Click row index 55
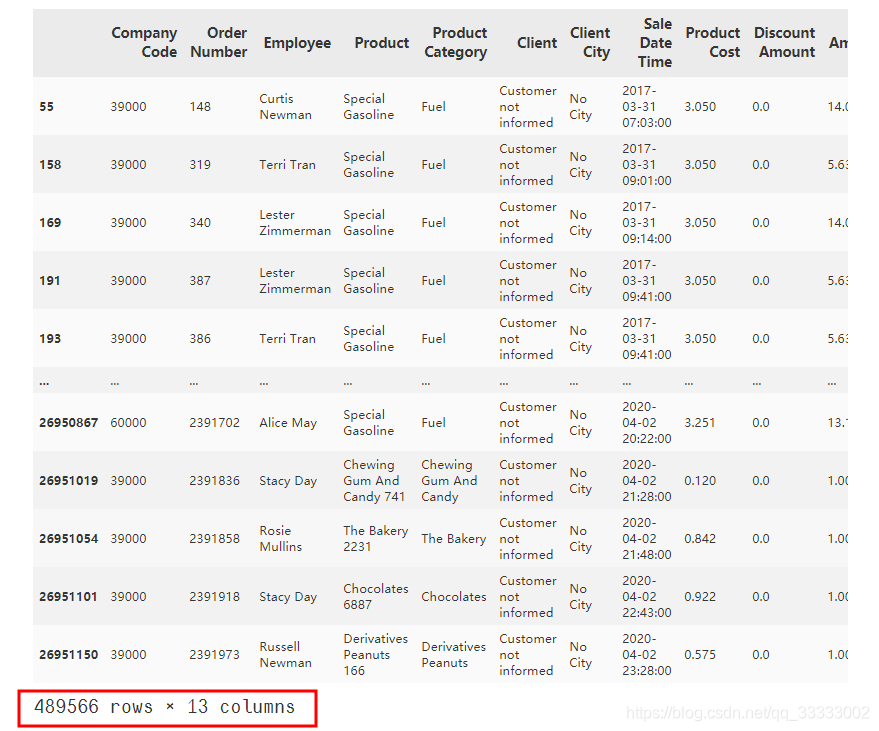This screenshot has width=879, height=731. (x=47, y=107)
